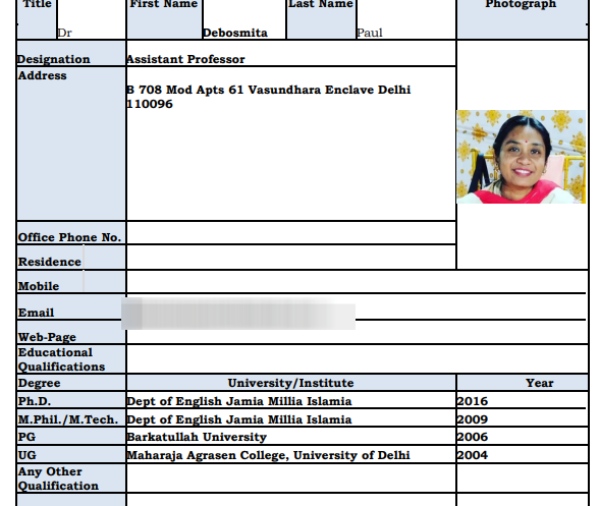The height and width of the screenshot is (506, 600).
Task: Click the year '2006'
Action: (473, 437)
